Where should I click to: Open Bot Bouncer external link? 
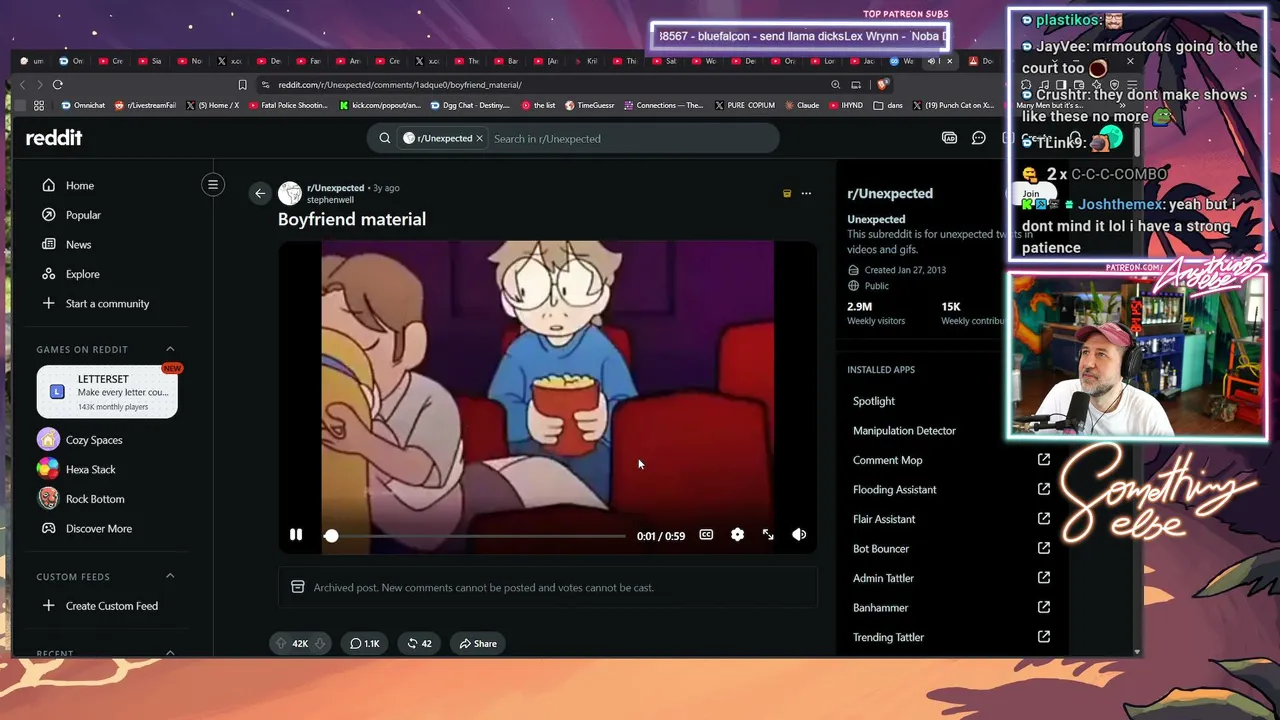click(x=1044, y=548)
